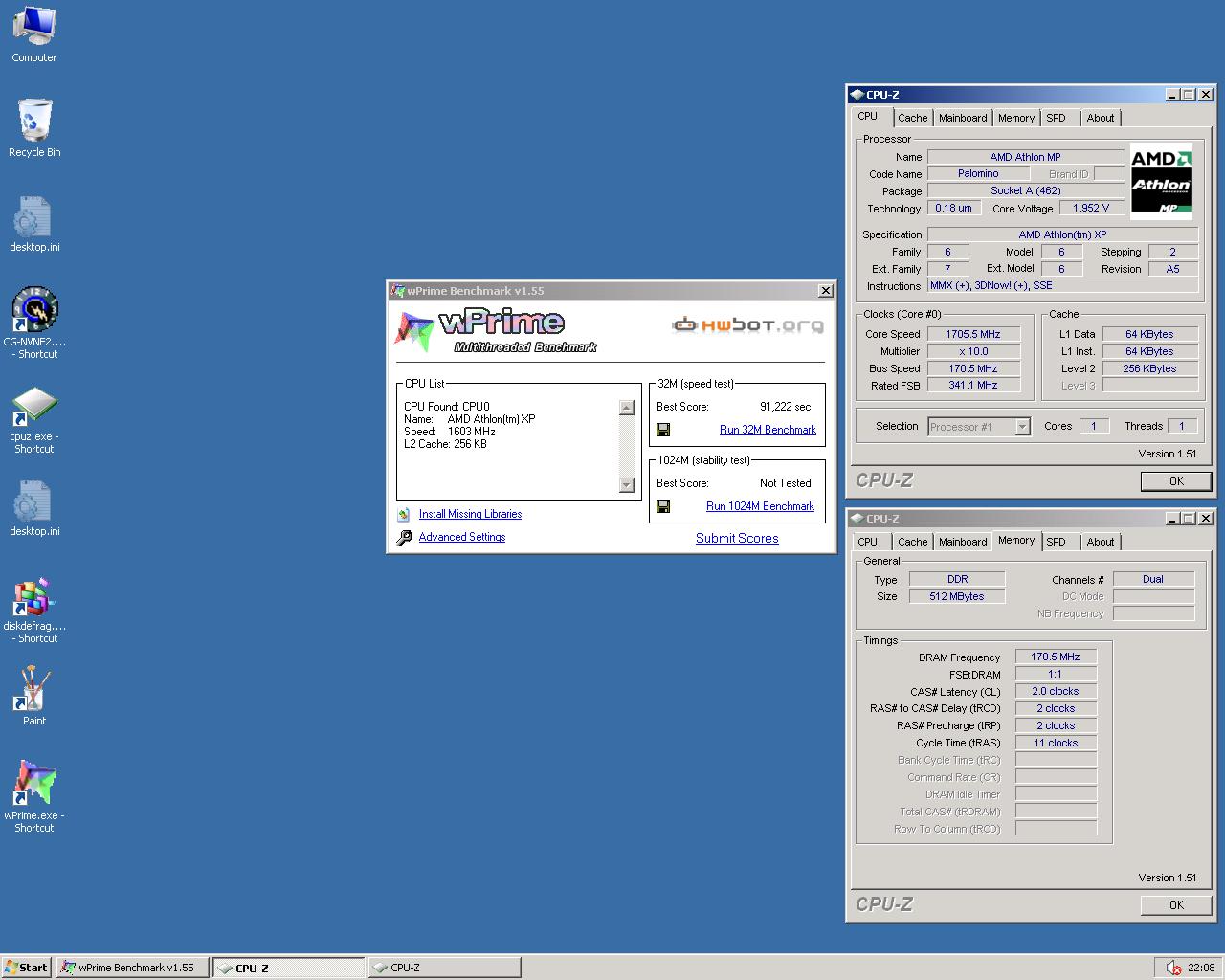Click the Rated FSB value 341.1 MHz
Image resolution: width=1225 pixels, height=980 pixels.
pos(972,385)
